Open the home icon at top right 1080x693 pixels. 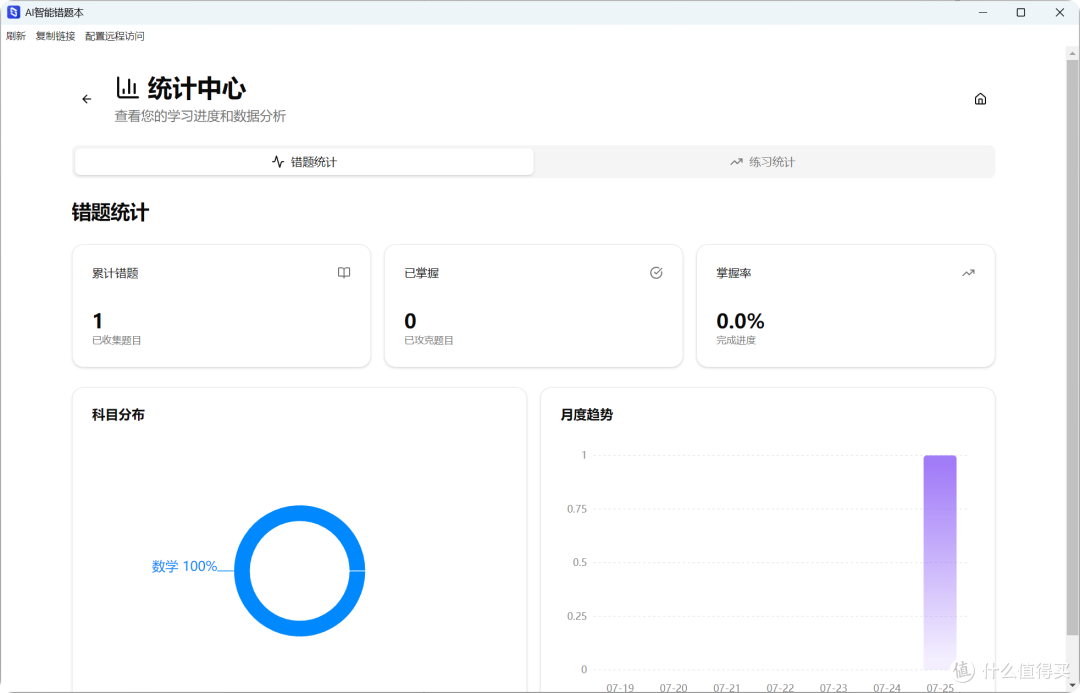coord(980,99)
